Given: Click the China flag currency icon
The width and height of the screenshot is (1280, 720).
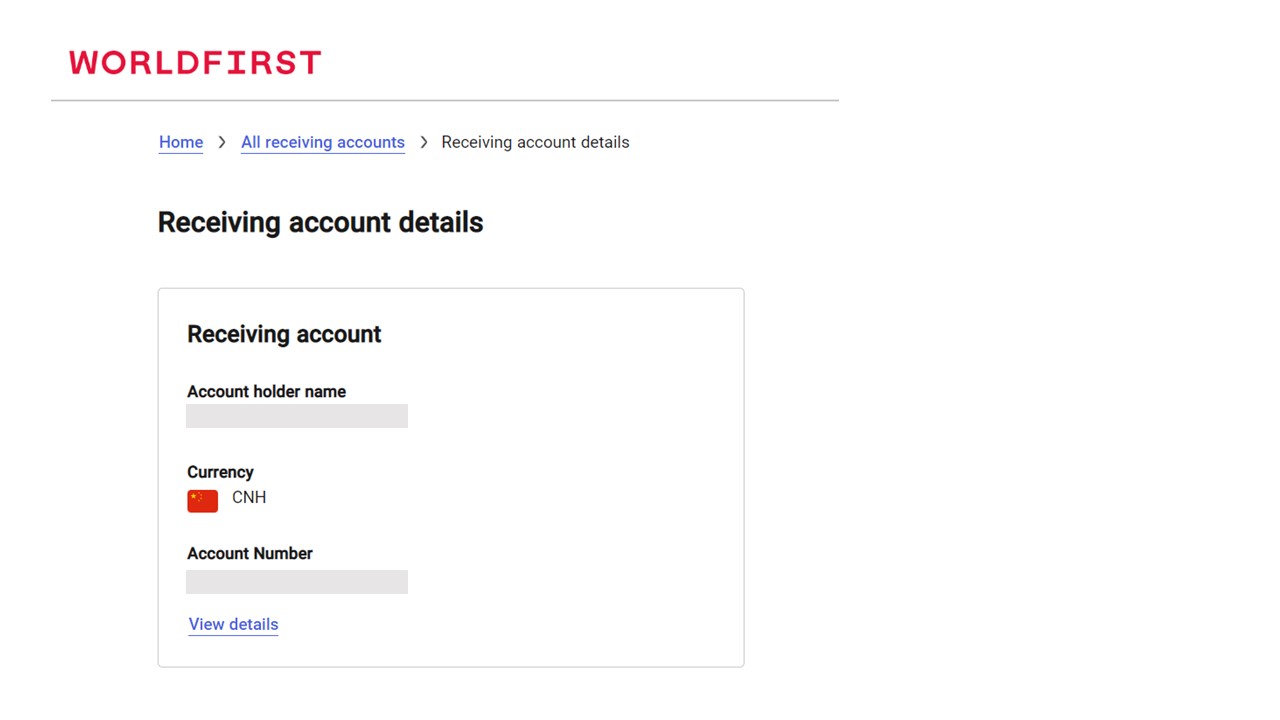Looking at the screenshot, I should pos(202,500).
